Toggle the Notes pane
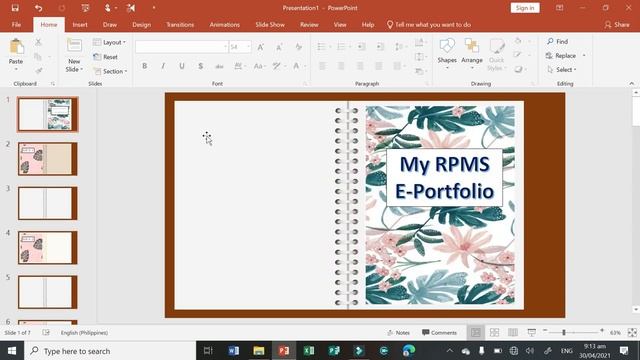640x360 pixels. coord(398,333)
